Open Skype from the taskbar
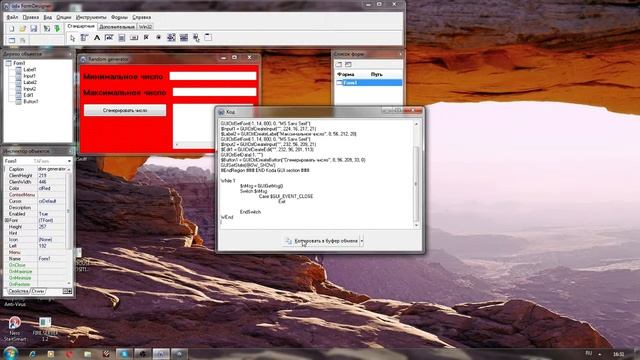Screen dimensions: 640x360 (124, 354)
